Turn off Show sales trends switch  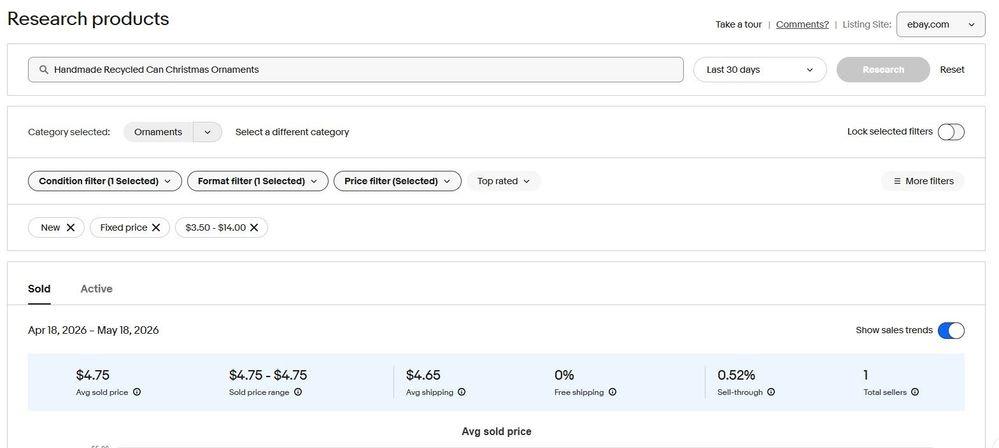tap(951, 330)
